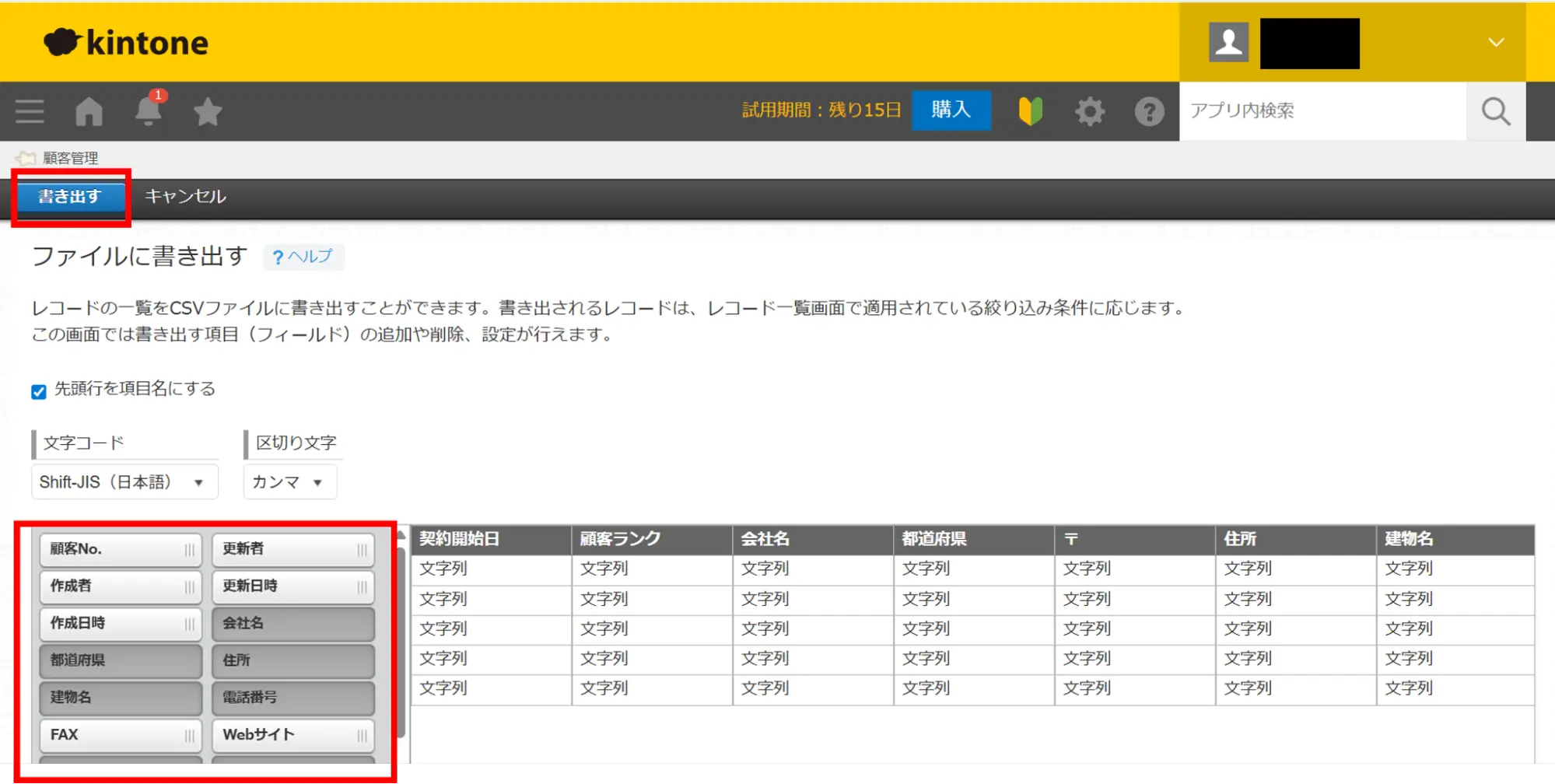
Task: Click the user profile avatar icon
Action: (x=1228, y=42)
